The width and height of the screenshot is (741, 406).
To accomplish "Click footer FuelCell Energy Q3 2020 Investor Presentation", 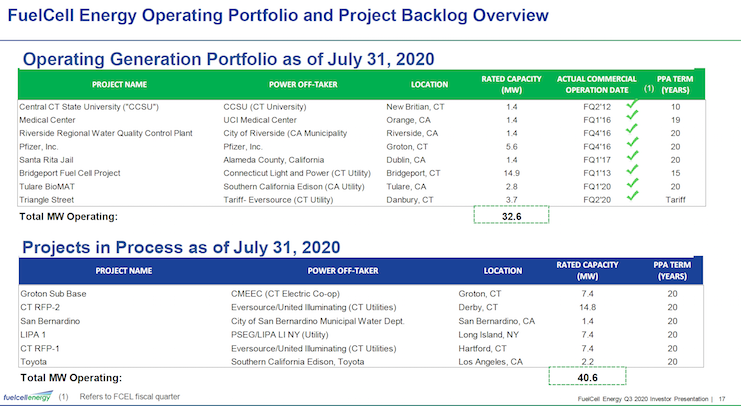I will pos(643,399).
